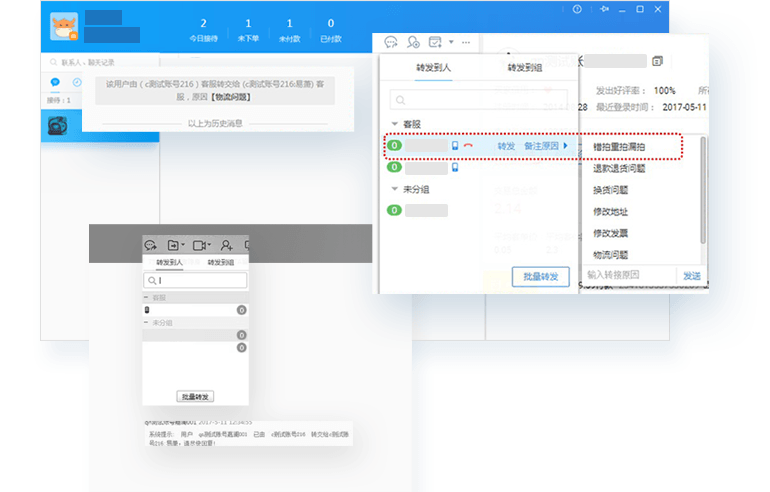Viewport: 770px width, 492px height.
Task: Click the add contact icon in top toolbar
Action: [413, 42]
